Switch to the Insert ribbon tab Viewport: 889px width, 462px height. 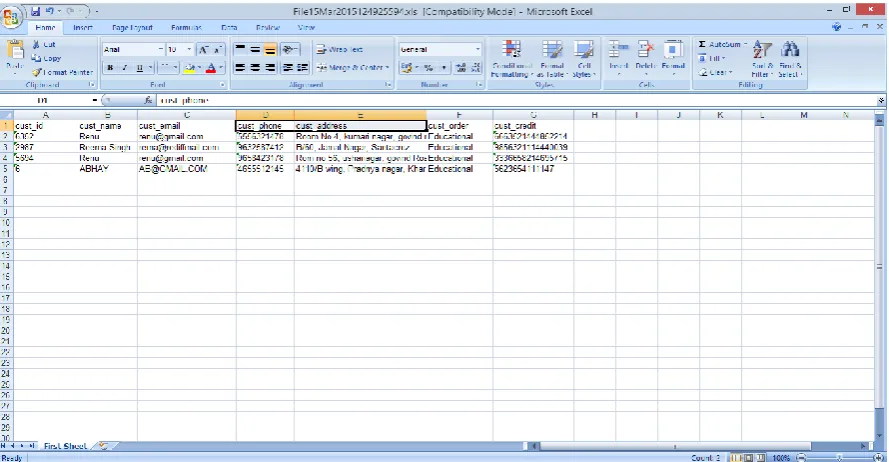[x=83, y=27]
